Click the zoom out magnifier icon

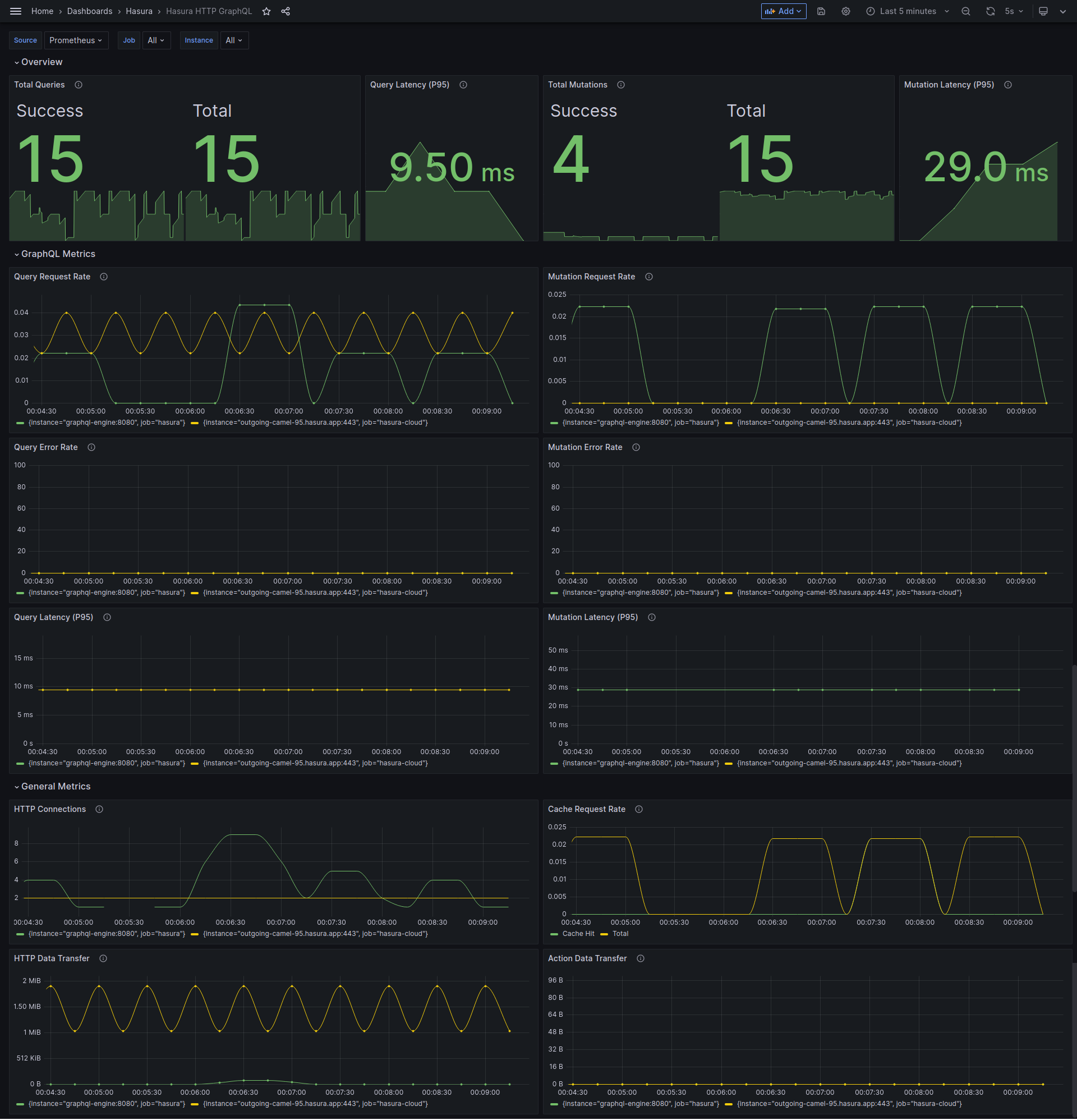pyautogui.click(x=965, y=11)
